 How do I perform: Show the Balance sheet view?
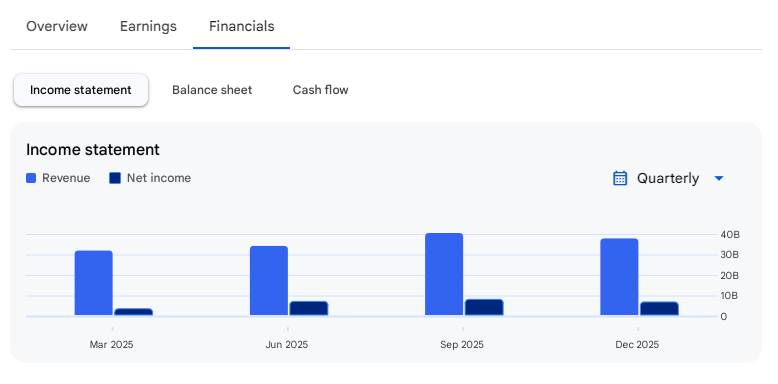pyautogui.click(x=212, y=90)
